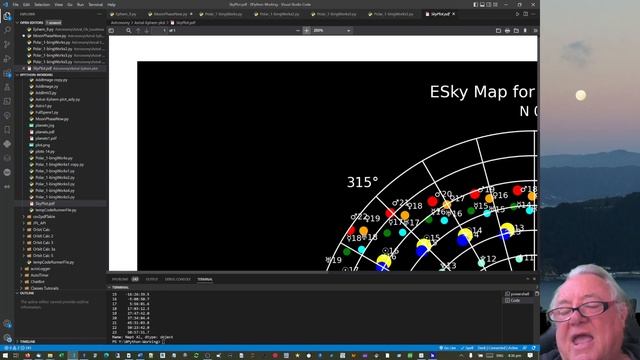Image resolution: width=640 pixels, height=360 pixels.
Task: Click the PDF page number field
Action: click(x=160, y=31)
